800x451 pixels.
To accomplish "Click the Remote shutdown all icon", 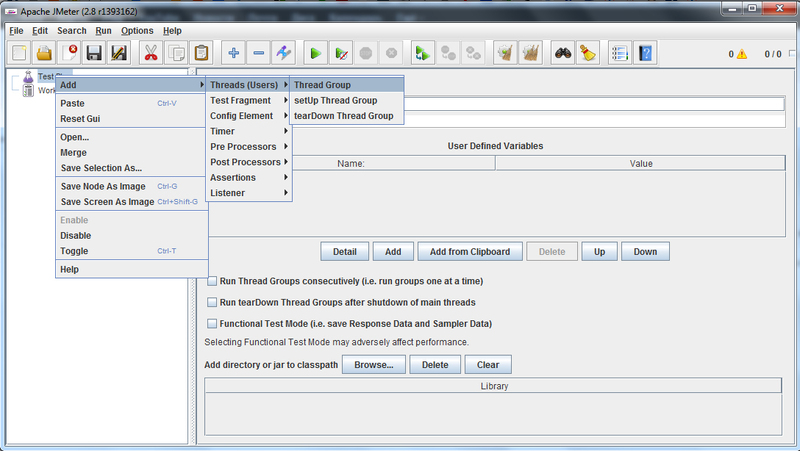I will pos(473,53).
